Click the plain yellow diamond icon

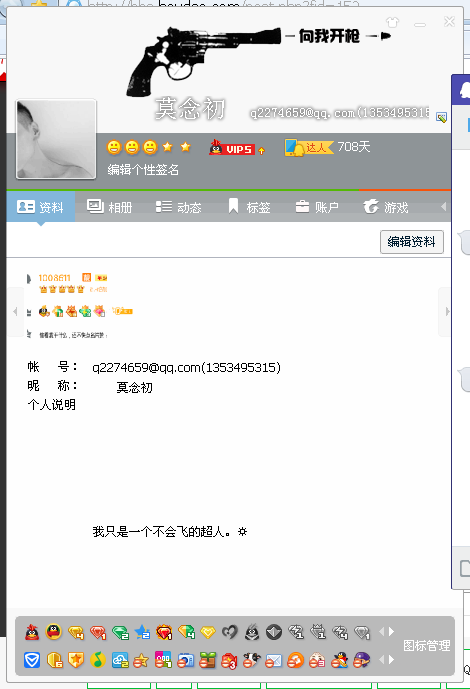(x=208, y=632)
